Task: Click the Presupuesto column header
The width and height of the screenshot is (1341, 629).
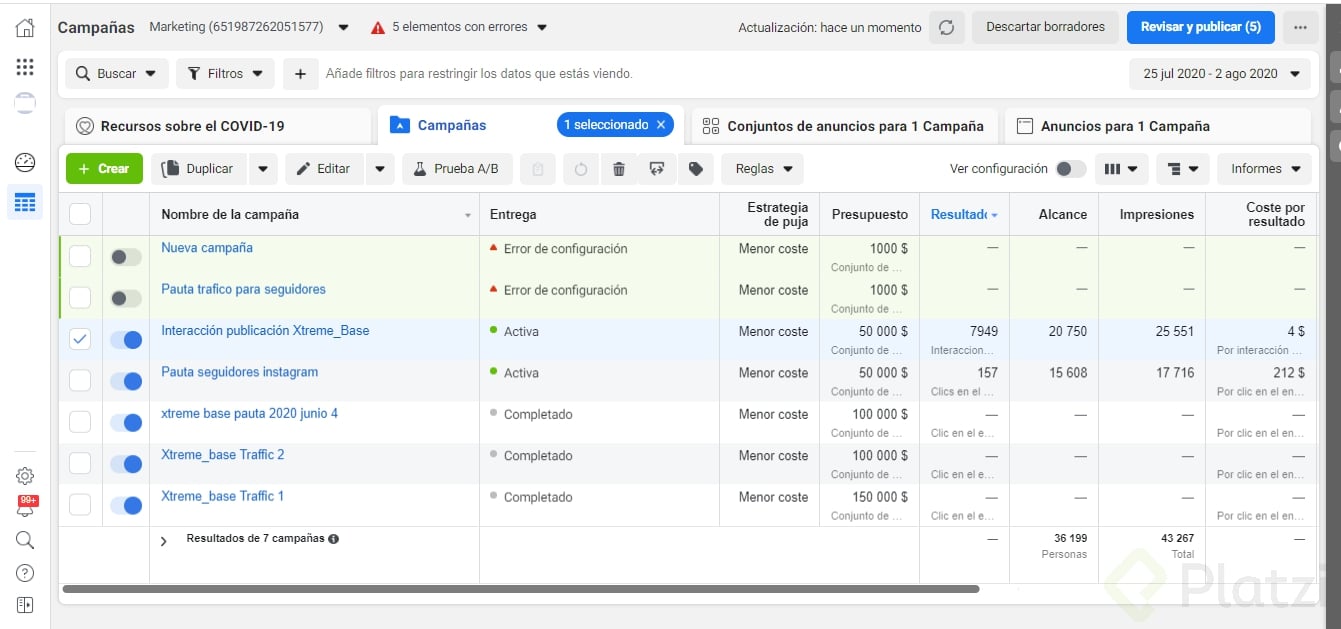Action: click(869, 214)
